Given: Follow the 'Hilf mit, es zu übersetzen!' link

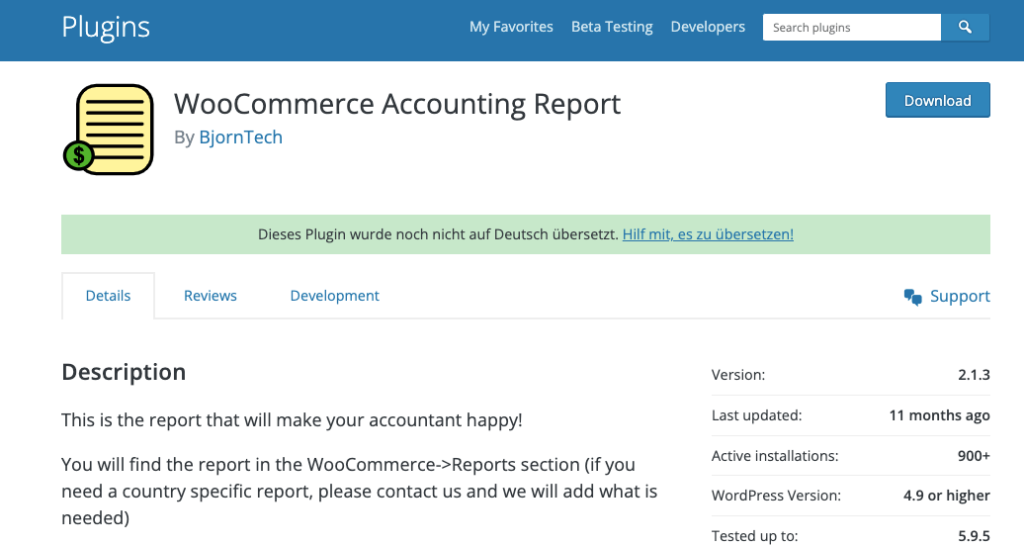Looking at the screenshot, I should pos(708,234).
